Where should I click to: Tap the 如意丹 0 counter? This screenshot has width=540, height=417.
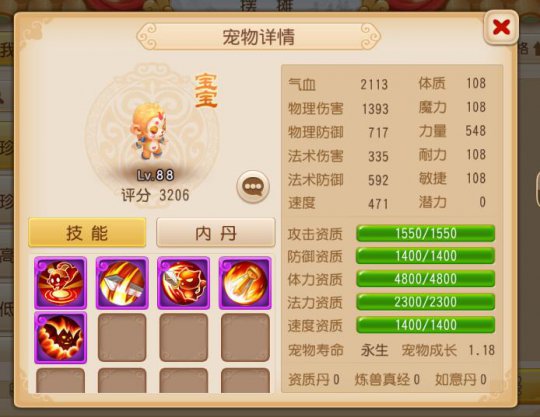point(461,379)
